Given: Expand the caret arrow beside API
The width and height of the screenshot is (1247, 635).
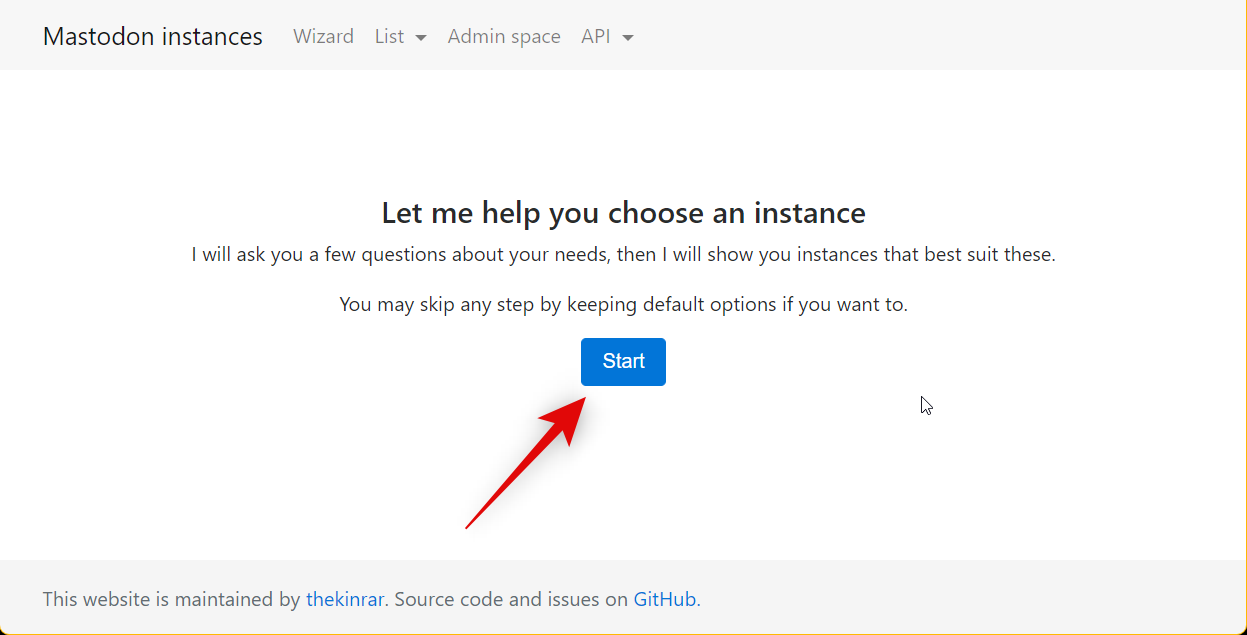Looking at the screenshot, I should pyautogui.click(x=628, y=38).
